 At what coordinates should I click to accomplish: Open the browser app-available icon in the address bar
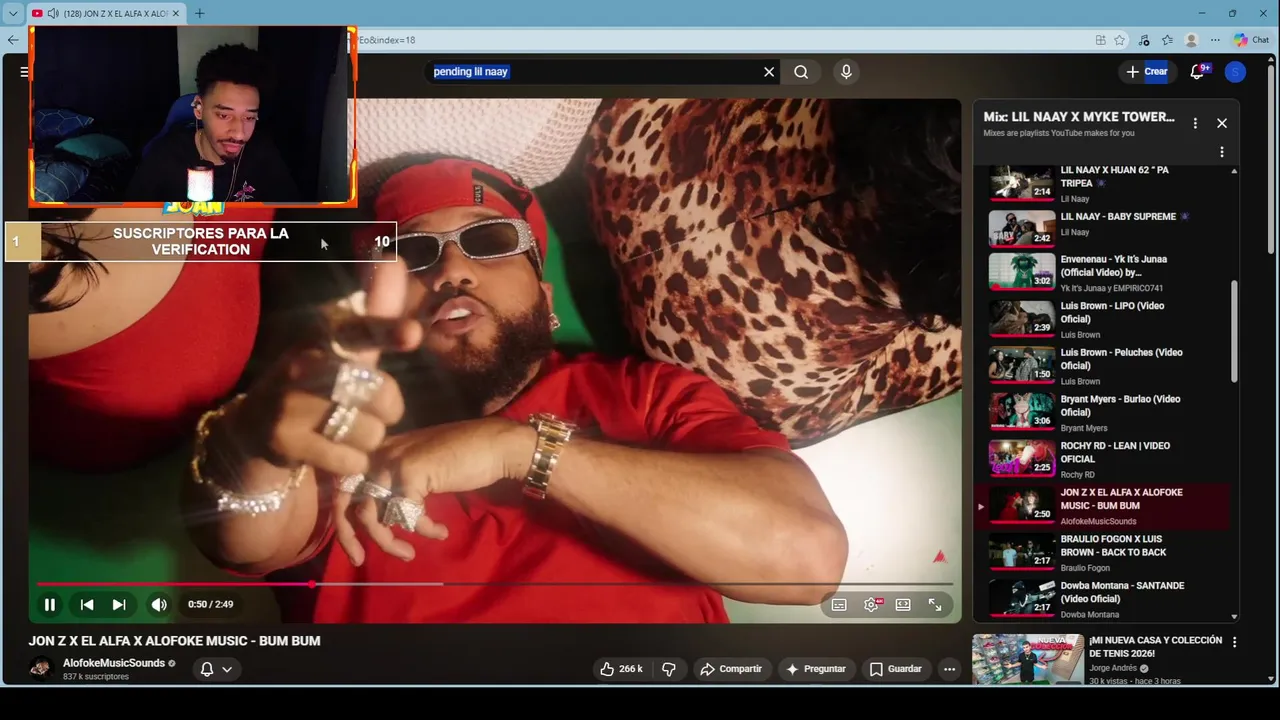point(1100,40)
